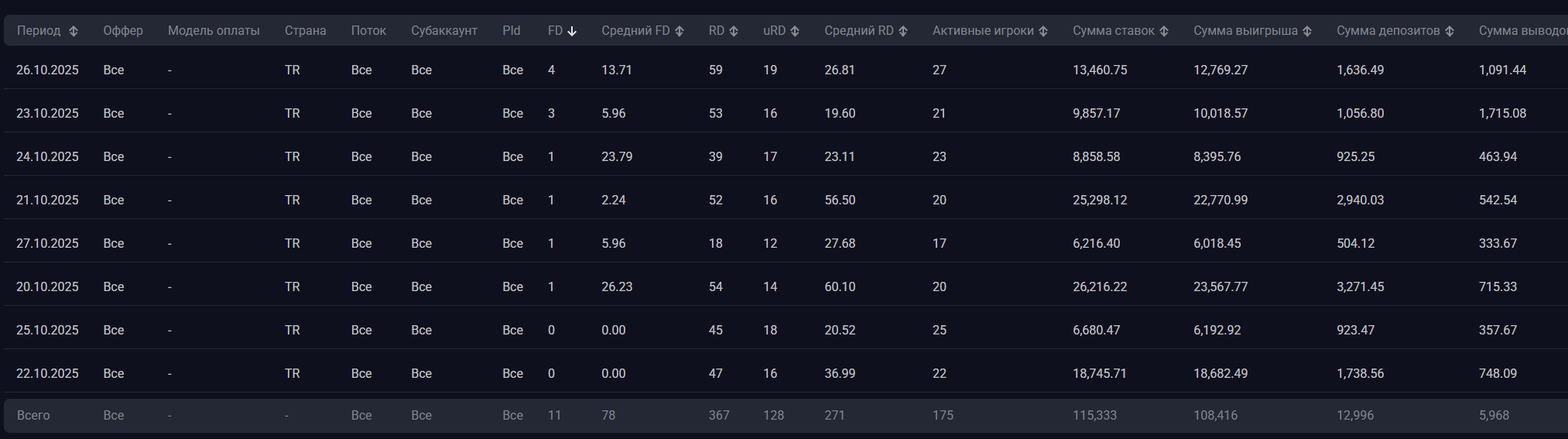Click the Поток column header
1568x439 pixels.
pyautogui.click(x=368, y=31)
